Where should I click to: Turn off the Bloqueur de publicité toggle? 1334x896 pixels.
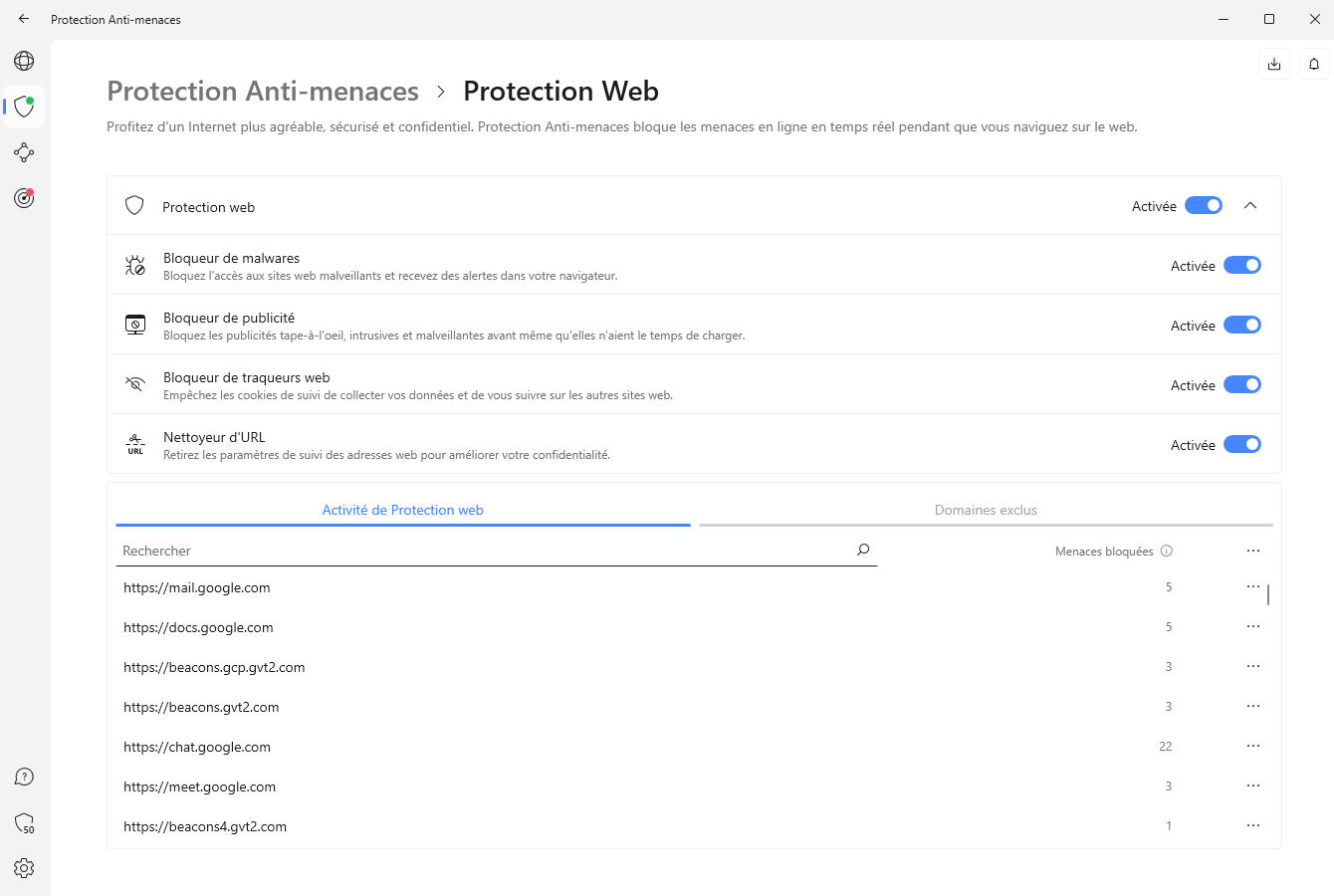1241,326
